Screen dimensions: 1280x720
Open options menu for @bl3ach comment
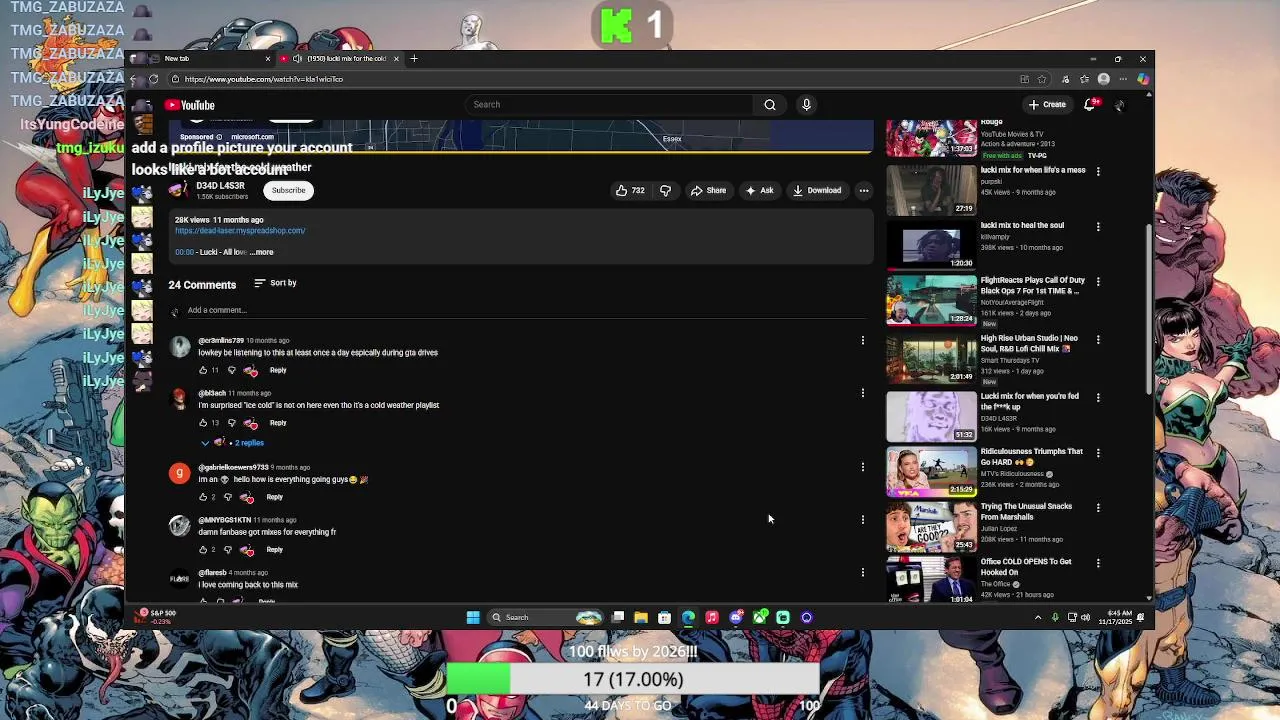tap(863, 393)
